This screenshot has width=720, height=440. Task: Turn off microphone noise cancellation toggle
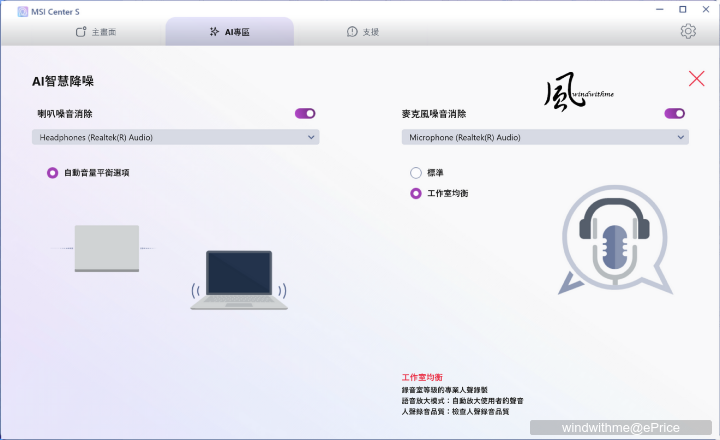coord(674,114)
